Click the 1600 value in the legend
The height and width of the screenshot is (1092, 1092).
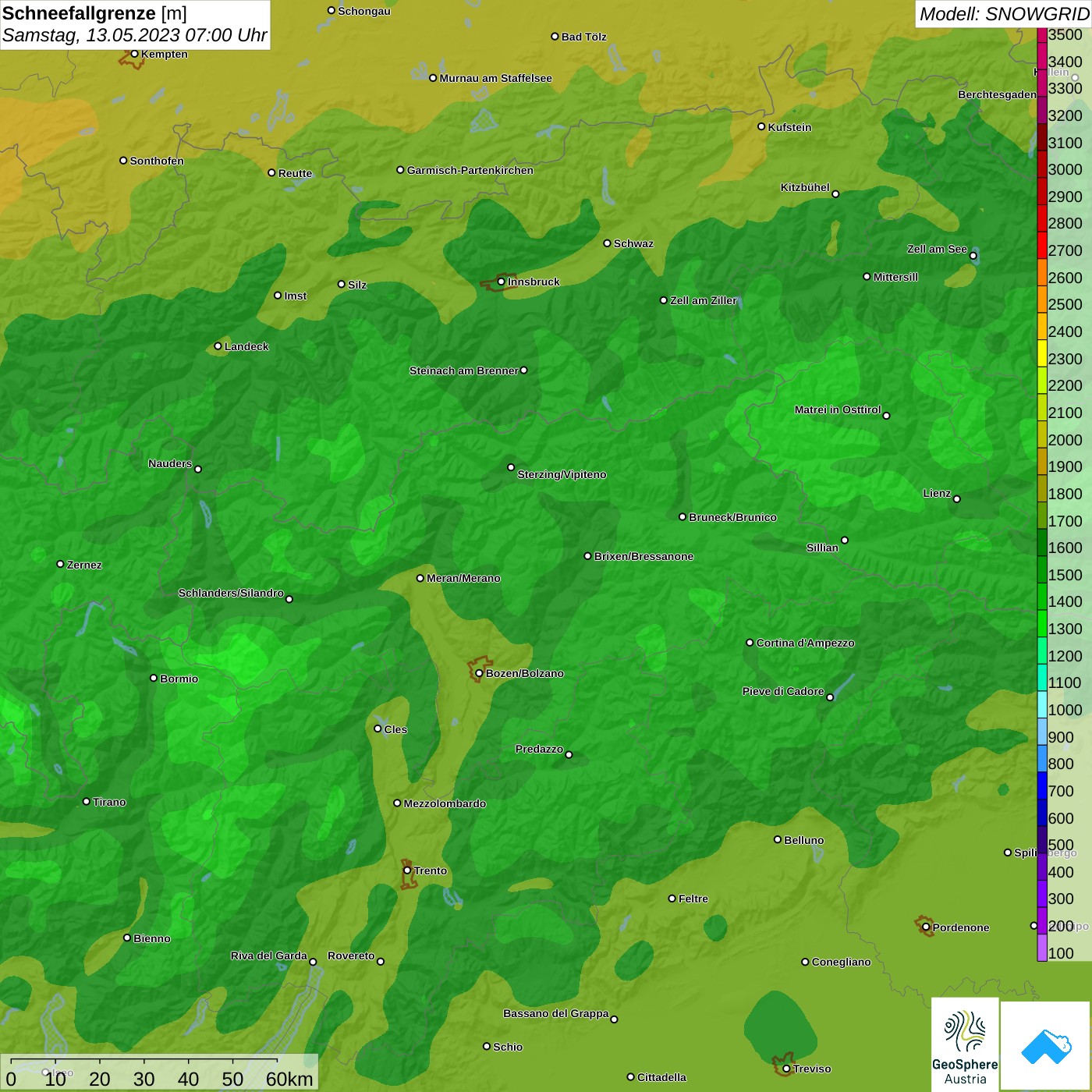coord(1065,548)
